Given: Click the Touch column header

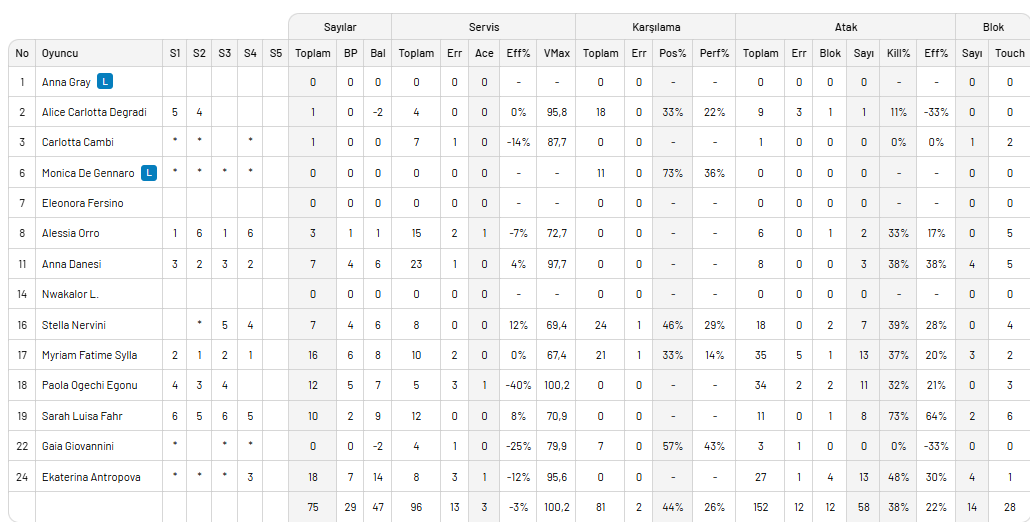Looking at the screenshot, I should click(x=1010, y=53).
